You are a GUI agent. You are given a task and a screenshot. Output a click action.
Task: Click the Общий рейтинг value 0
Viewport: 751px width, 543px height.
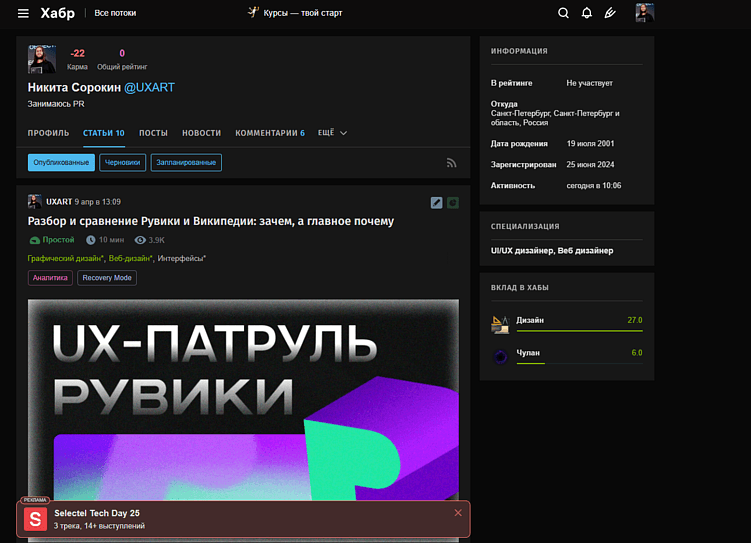(x=122, y=53)
